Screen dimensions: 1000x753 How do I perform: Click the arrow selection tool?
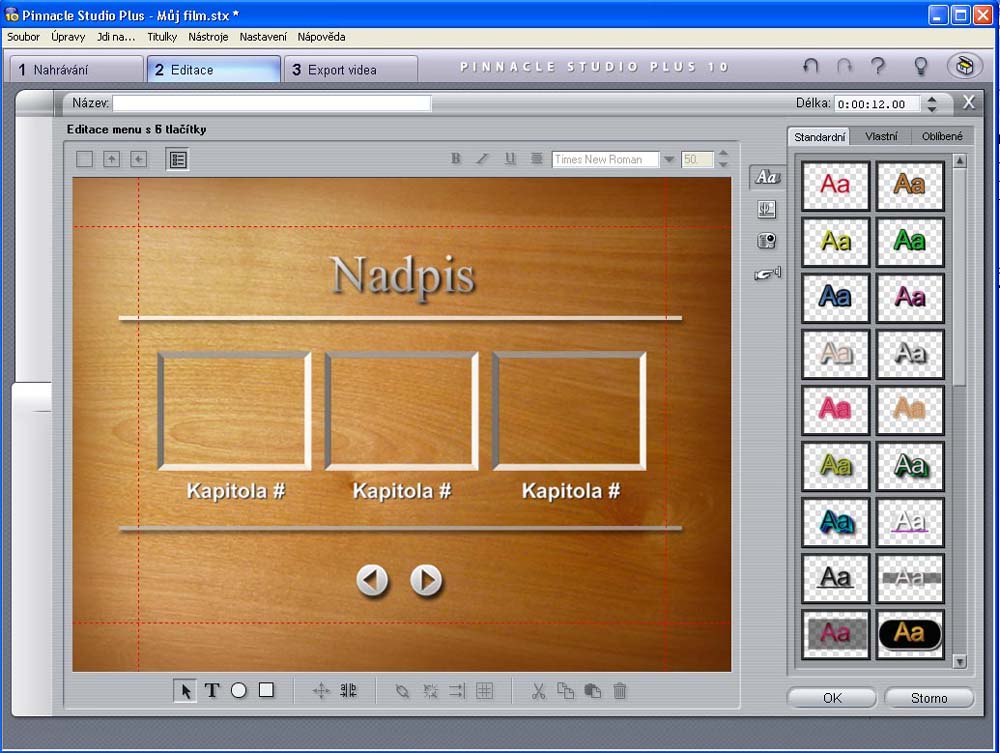pos(185,690)
